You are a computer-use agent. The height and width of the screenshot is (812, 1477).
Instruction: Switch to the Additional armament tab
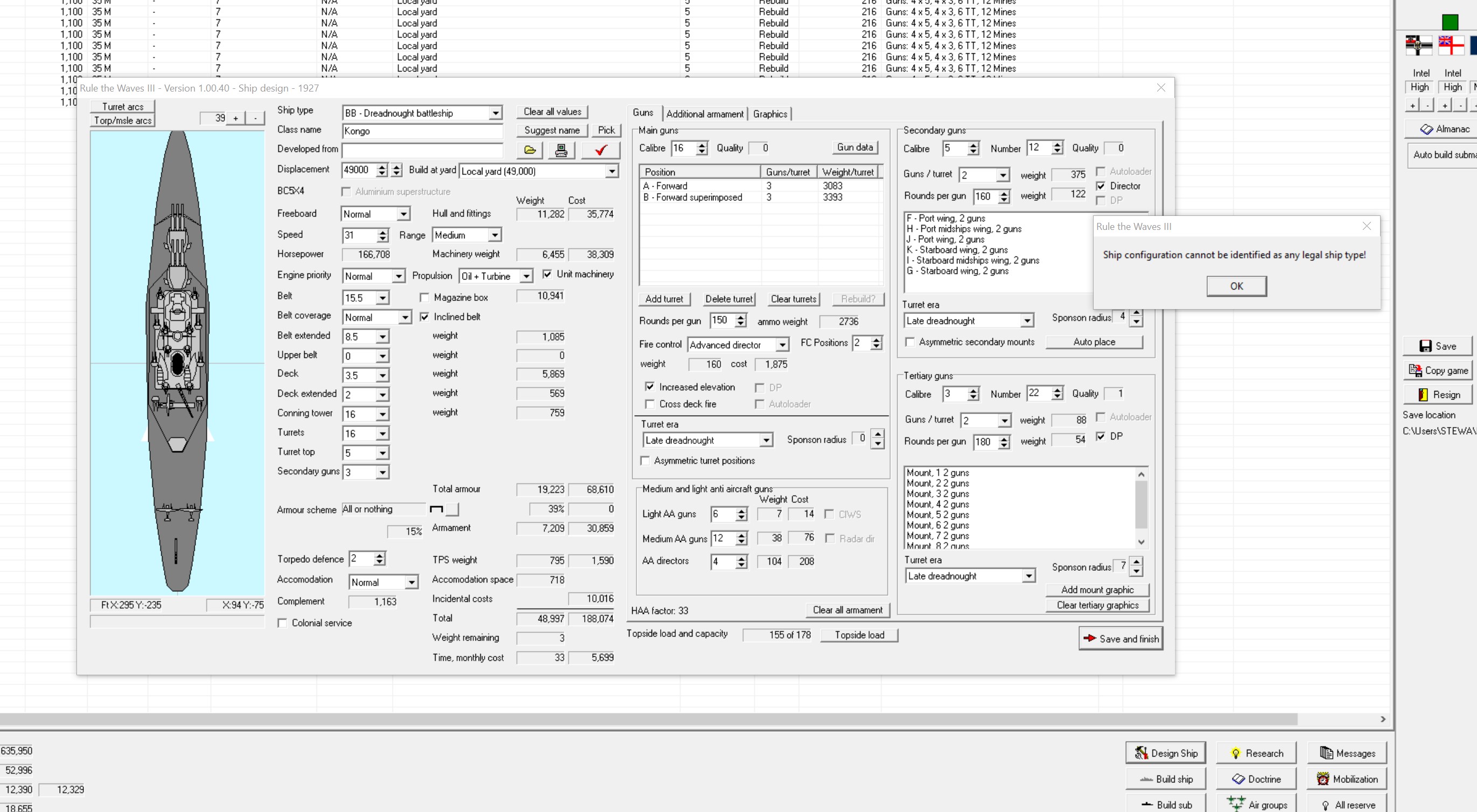705,114
